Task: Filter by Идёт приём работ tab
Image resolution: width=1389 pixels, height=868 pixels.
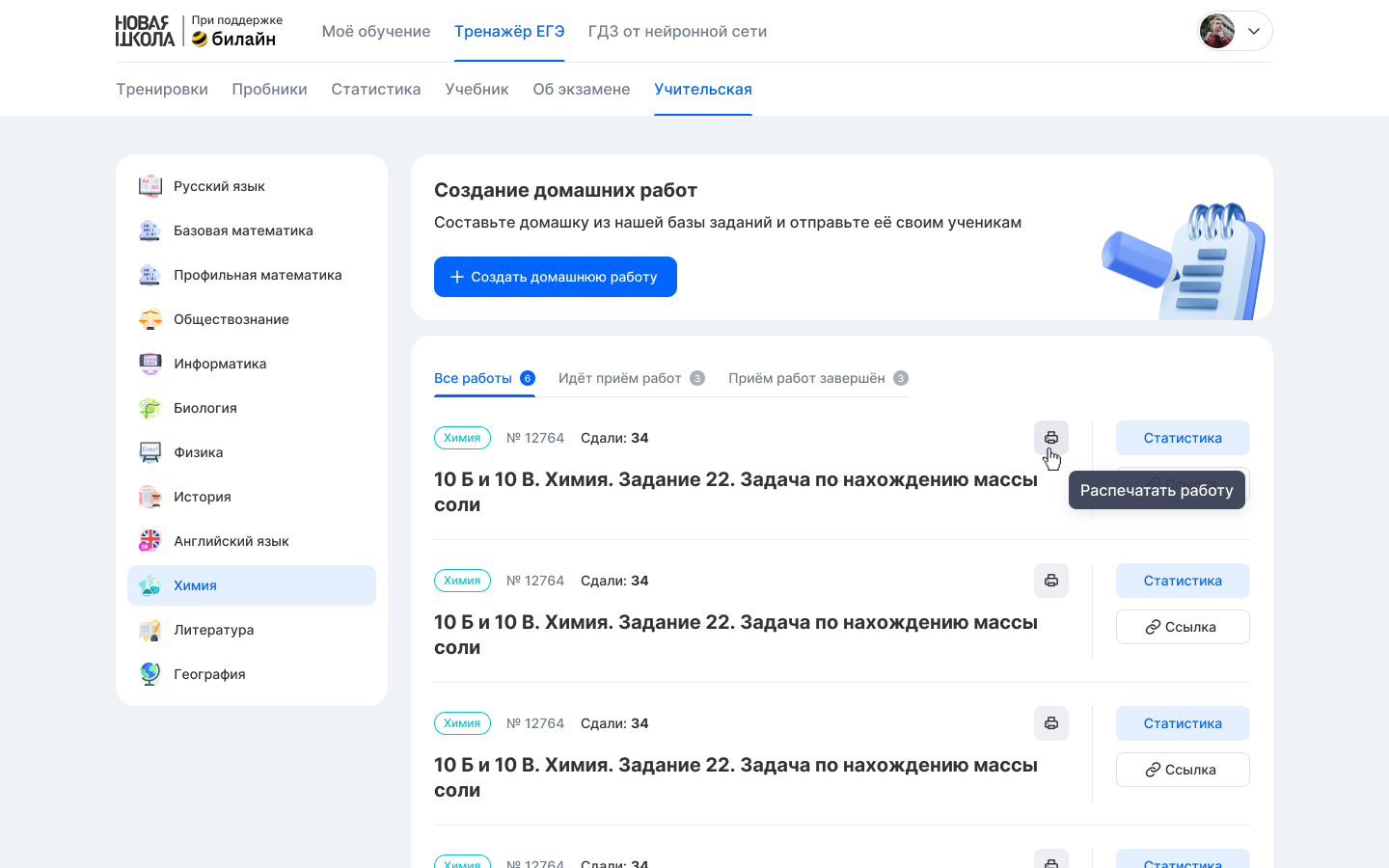Action: click(x=632, y=378)
